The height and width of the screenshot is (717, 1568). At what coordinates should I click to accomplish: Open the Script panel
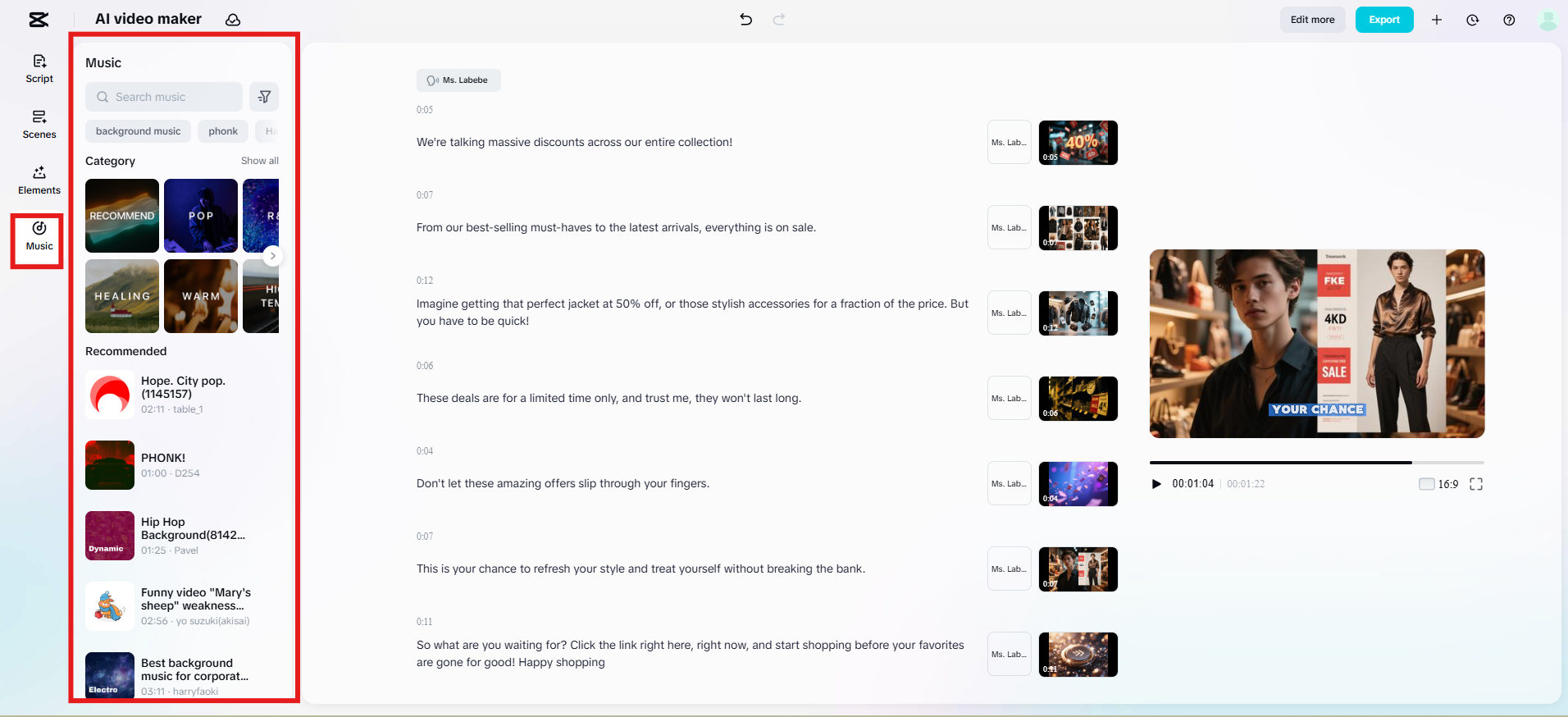(39, 69)
